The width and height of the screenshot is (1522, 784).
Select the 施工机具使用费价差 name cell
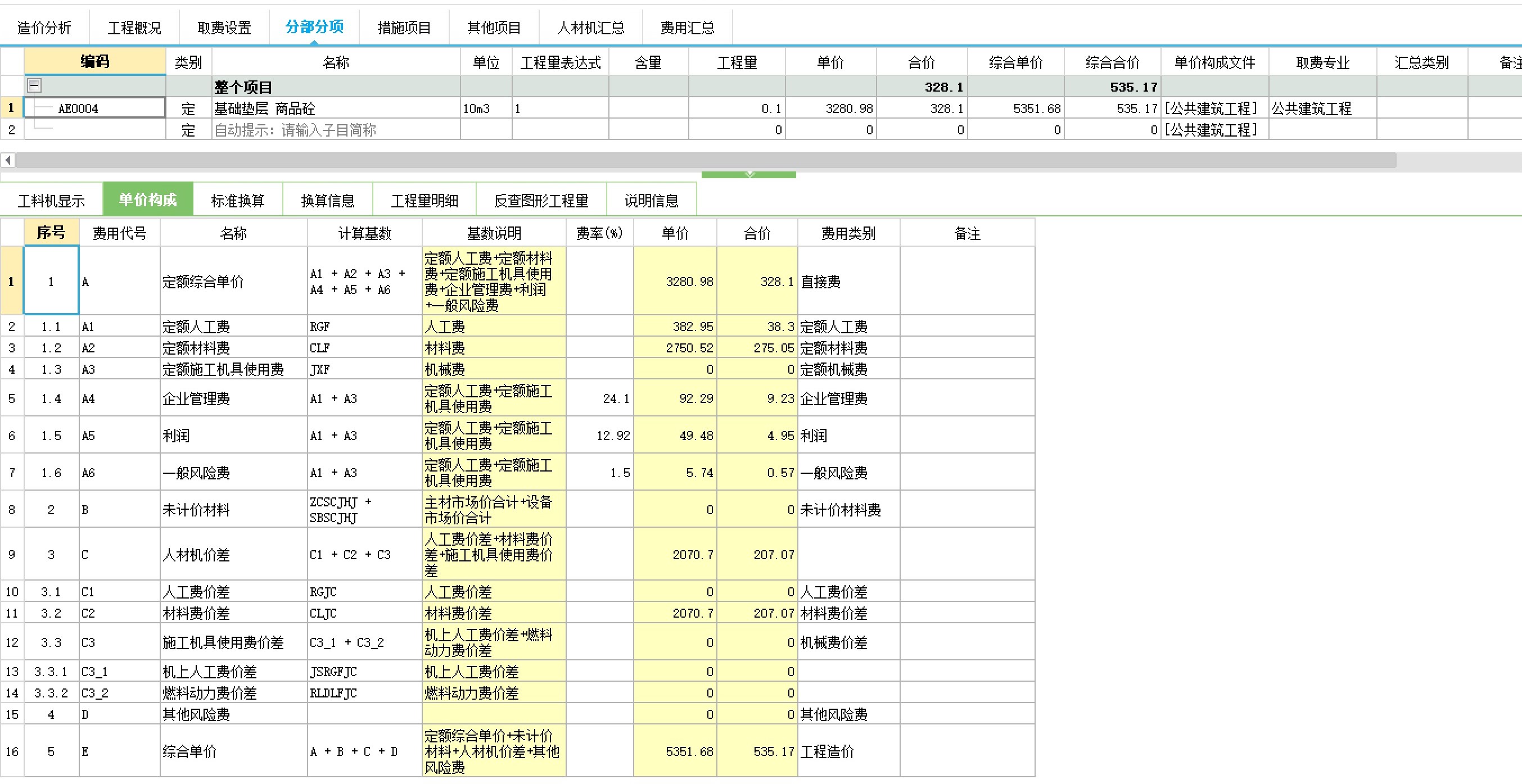(233, 642)
